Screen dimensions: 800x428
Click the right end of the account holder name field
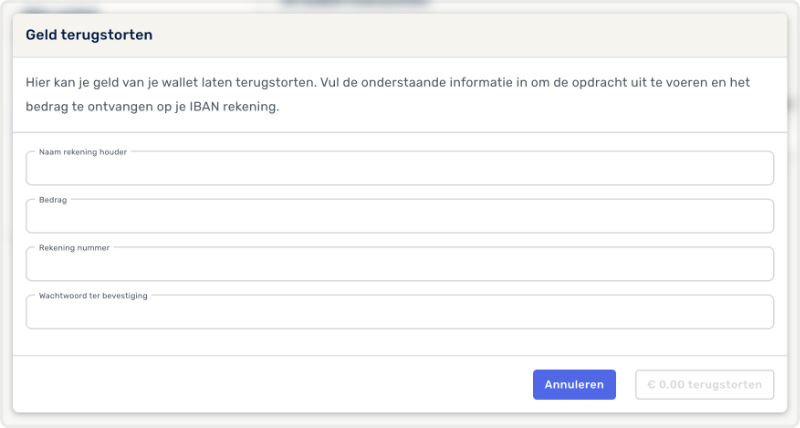(750, 170)
